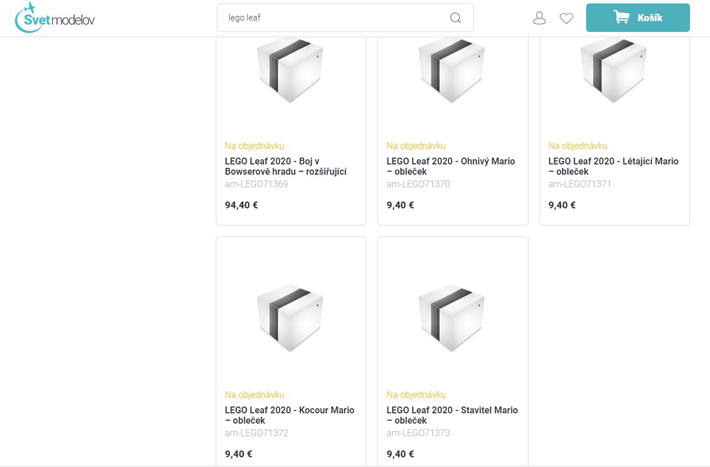Open Stavitel Mario product image
Screen dimensions: 710x467
[x=452, y=317]
